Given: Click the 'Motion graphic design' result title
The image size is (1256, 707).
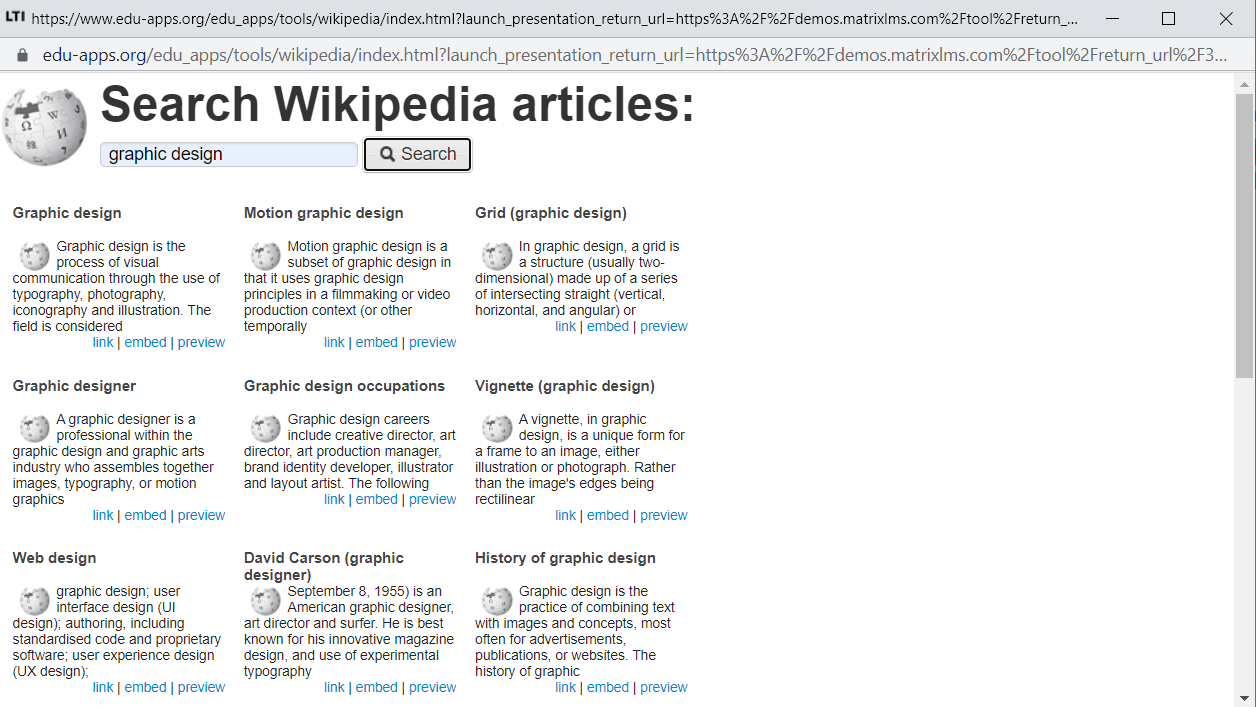Looking at the screenshot, I should (x=324, y=213).
